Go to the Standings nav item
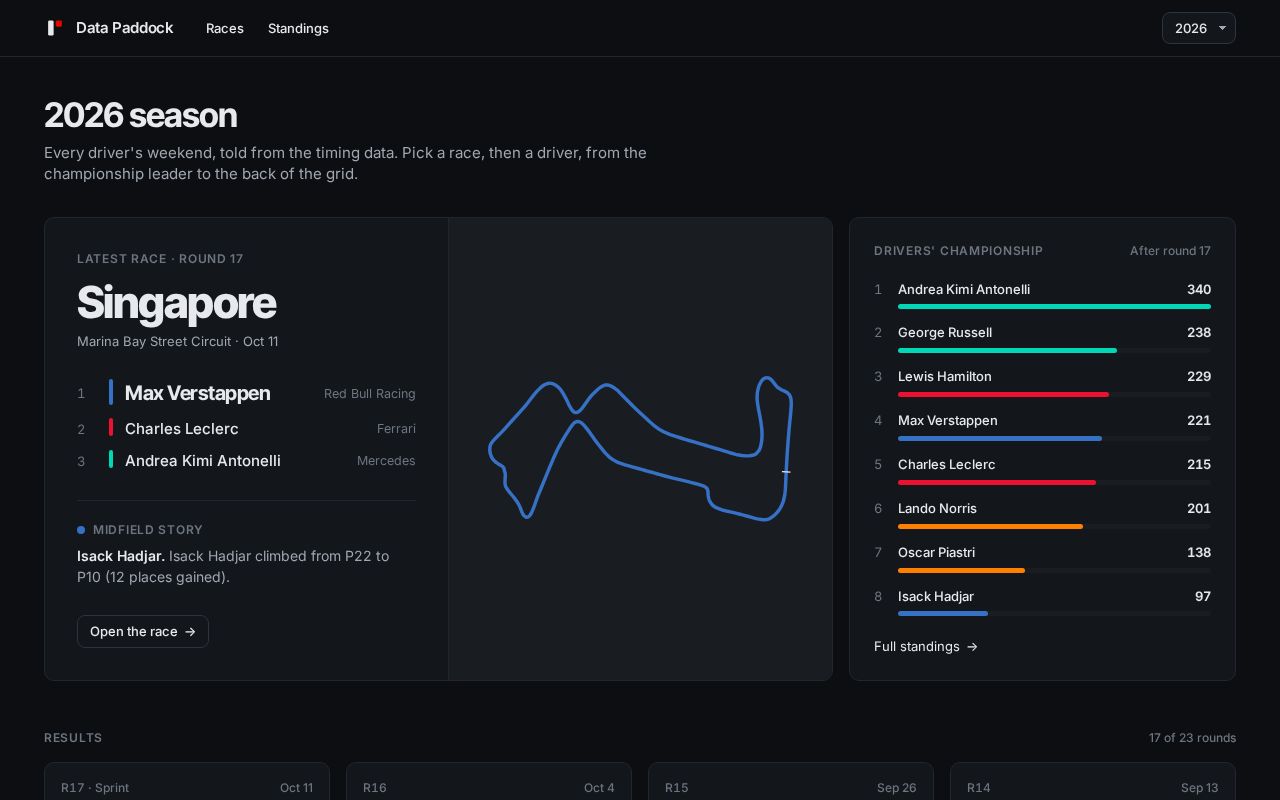Screen dimensions: 1280x800 (298, 28)
